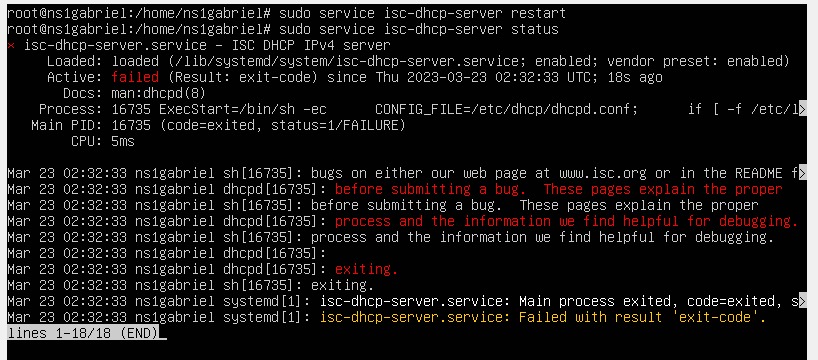818x360 pixels.
Task: Click the man:dhcpd(8) docs reference
Action: click(158, 94)
